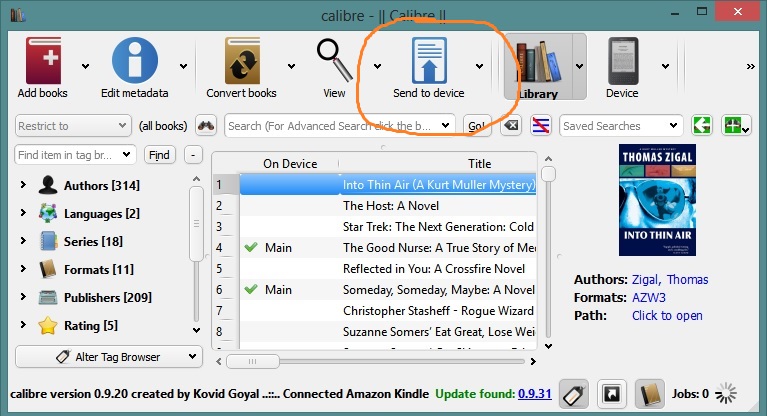Viewport: 767px width, 416px height.
Task: Open Convert books dropdown arrow
Action: tap(292, 66)
